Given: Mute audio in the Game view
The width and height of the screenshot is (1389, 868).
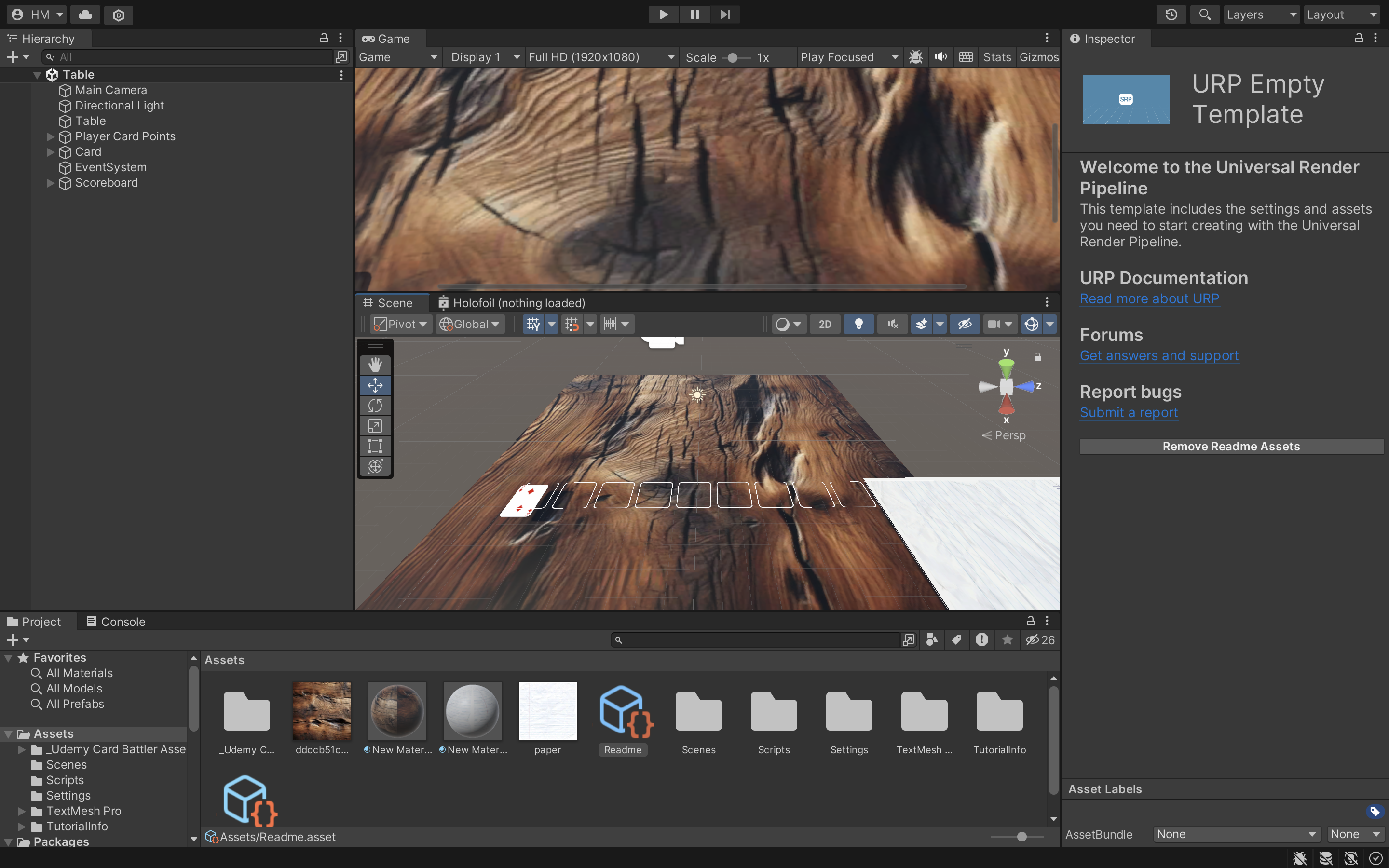Looking at the screenshot, I should click(x=941, y=57).
